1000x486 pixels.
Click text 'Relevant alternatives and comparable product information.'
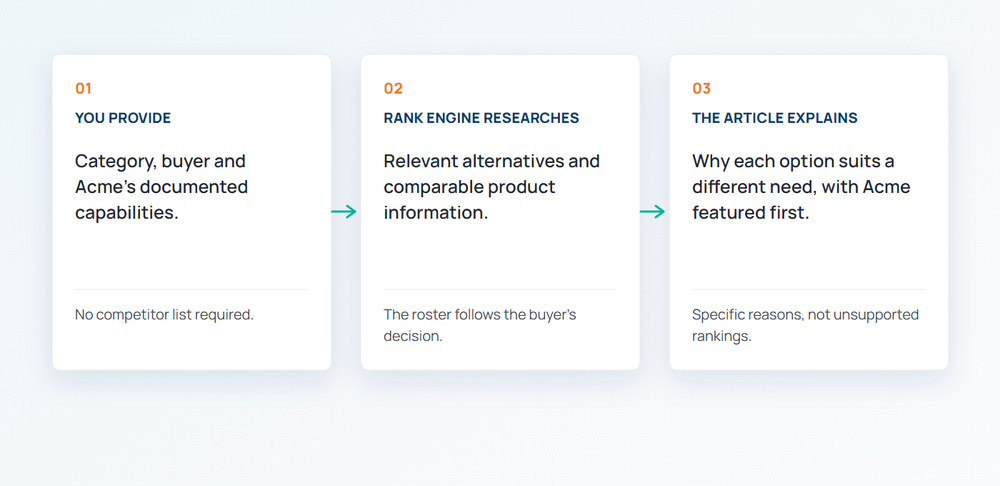(492, 187)
